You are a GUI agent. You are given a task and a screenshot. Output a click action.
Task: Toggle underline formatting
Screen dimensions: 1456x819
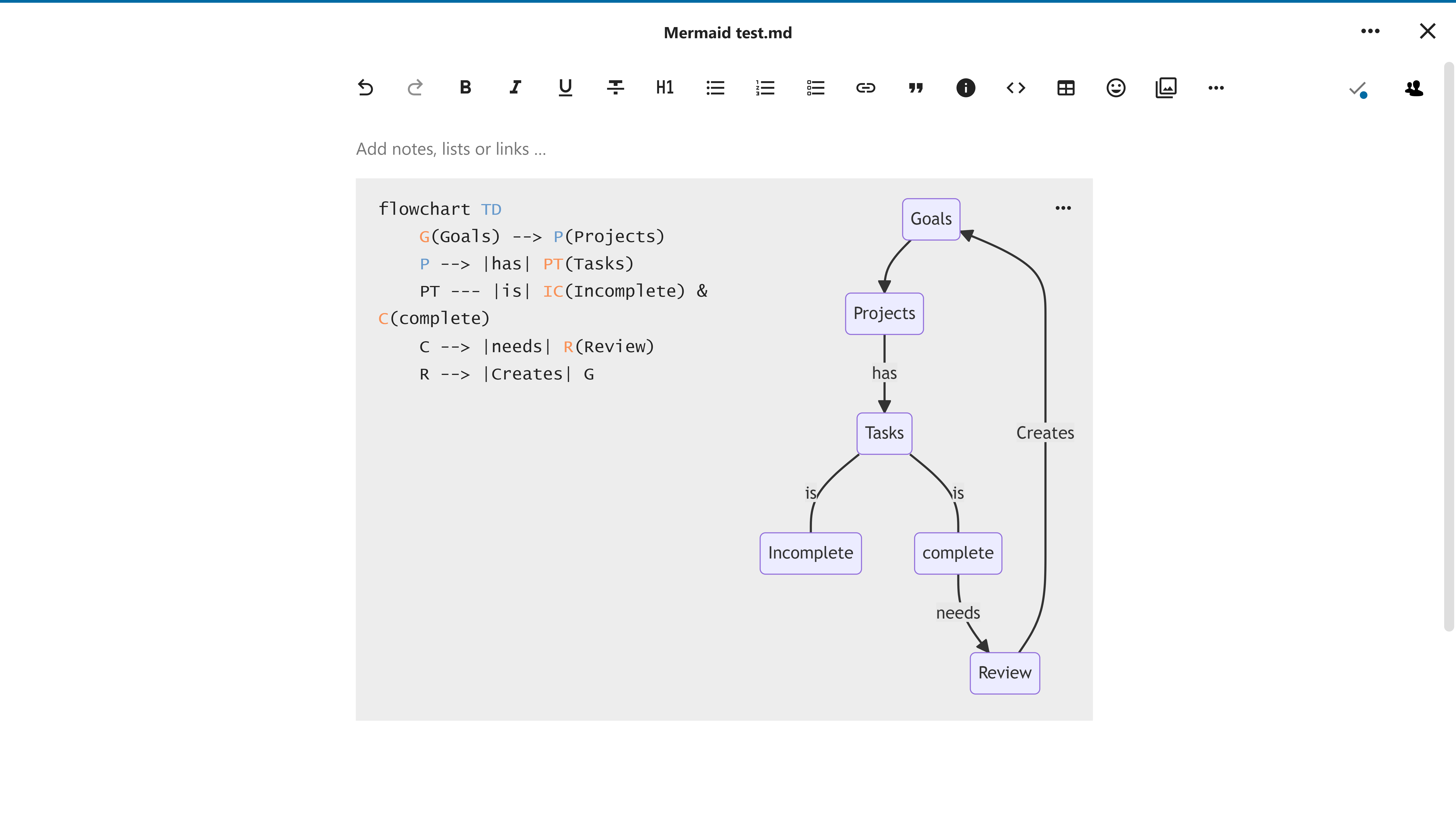click(x=565, y=88)
